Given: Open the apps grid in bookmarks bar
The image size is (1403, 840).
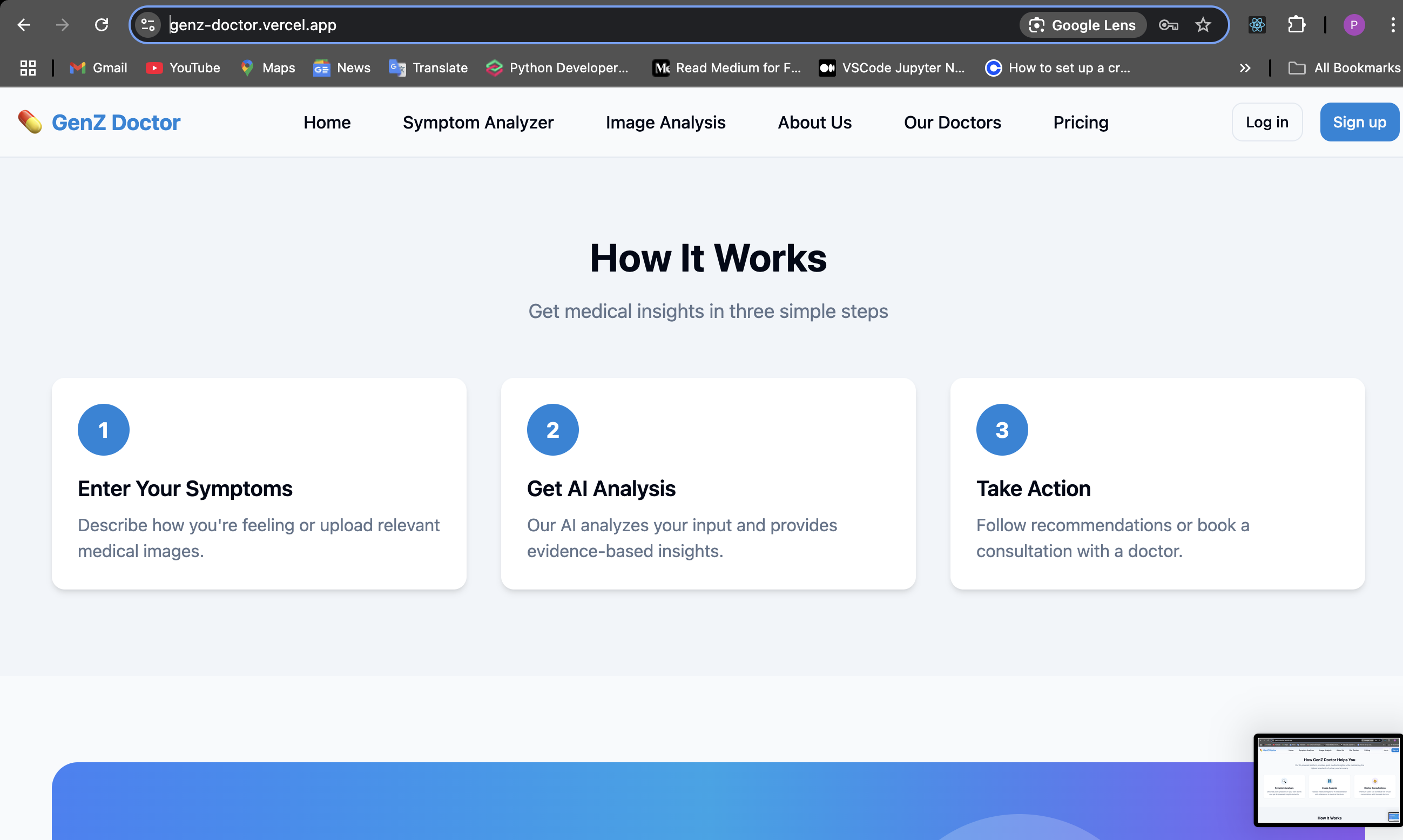Looking at the screenshot, I should pos(28,68).
